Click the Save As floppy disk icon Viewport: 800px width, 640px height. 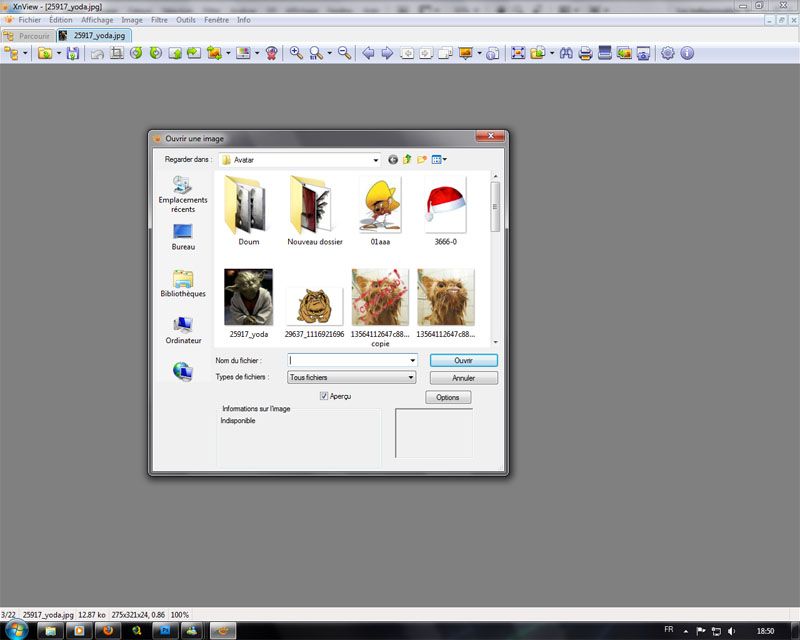pos(73,53)
